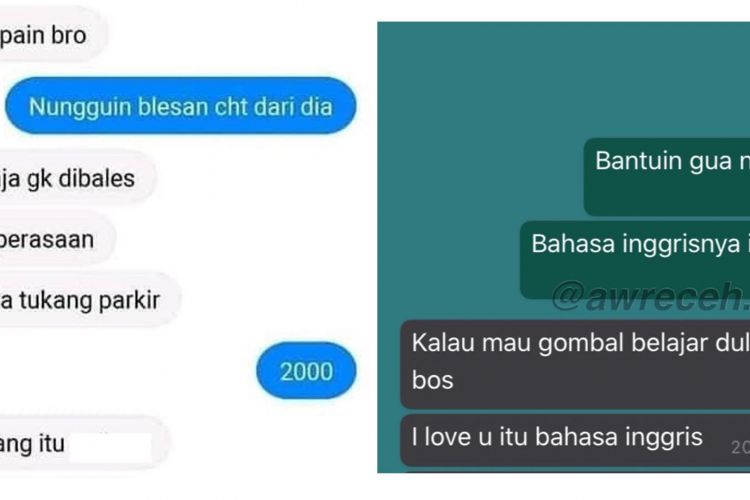Tap the 'gk dibales' reply bubble
Viewport: 750px width, 500px height.
point(77,178)
